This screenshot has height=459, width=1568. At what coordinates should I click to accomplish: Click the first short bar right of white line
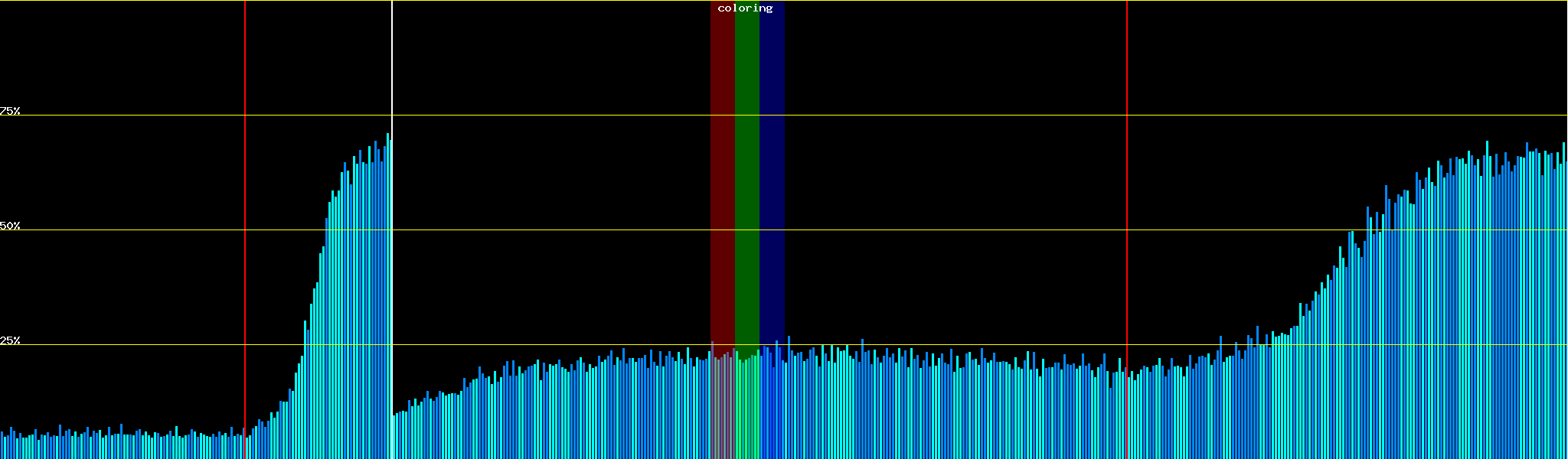point(394,438)
